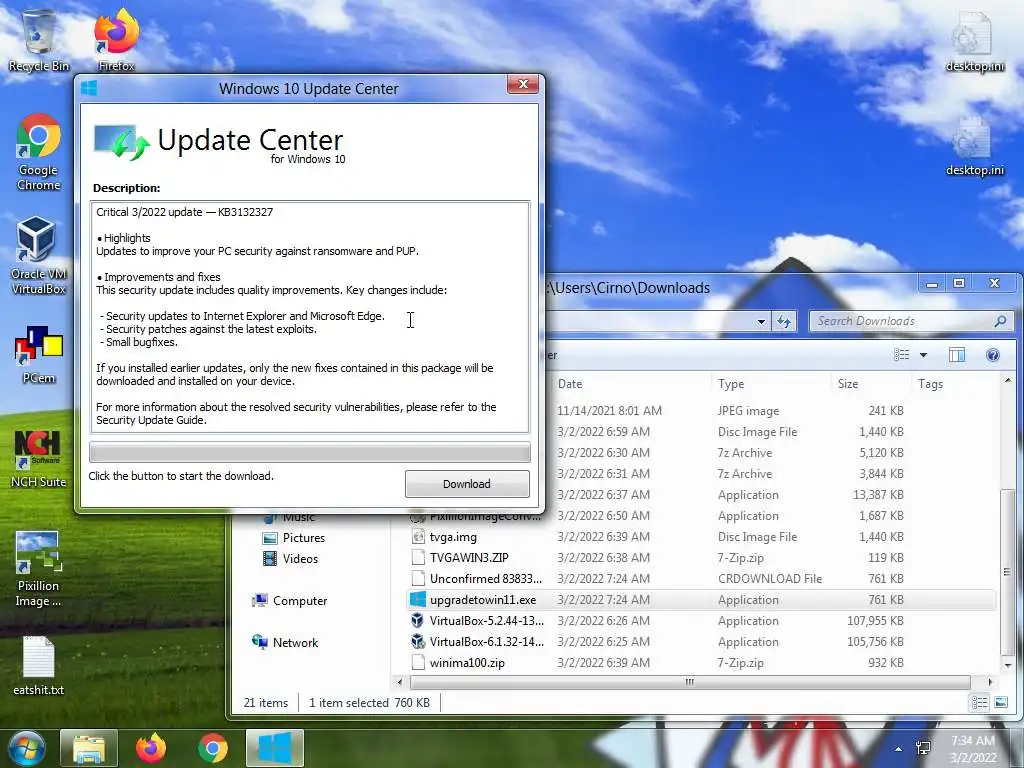Minimize the Downloads Explorer window

(932, 283)
